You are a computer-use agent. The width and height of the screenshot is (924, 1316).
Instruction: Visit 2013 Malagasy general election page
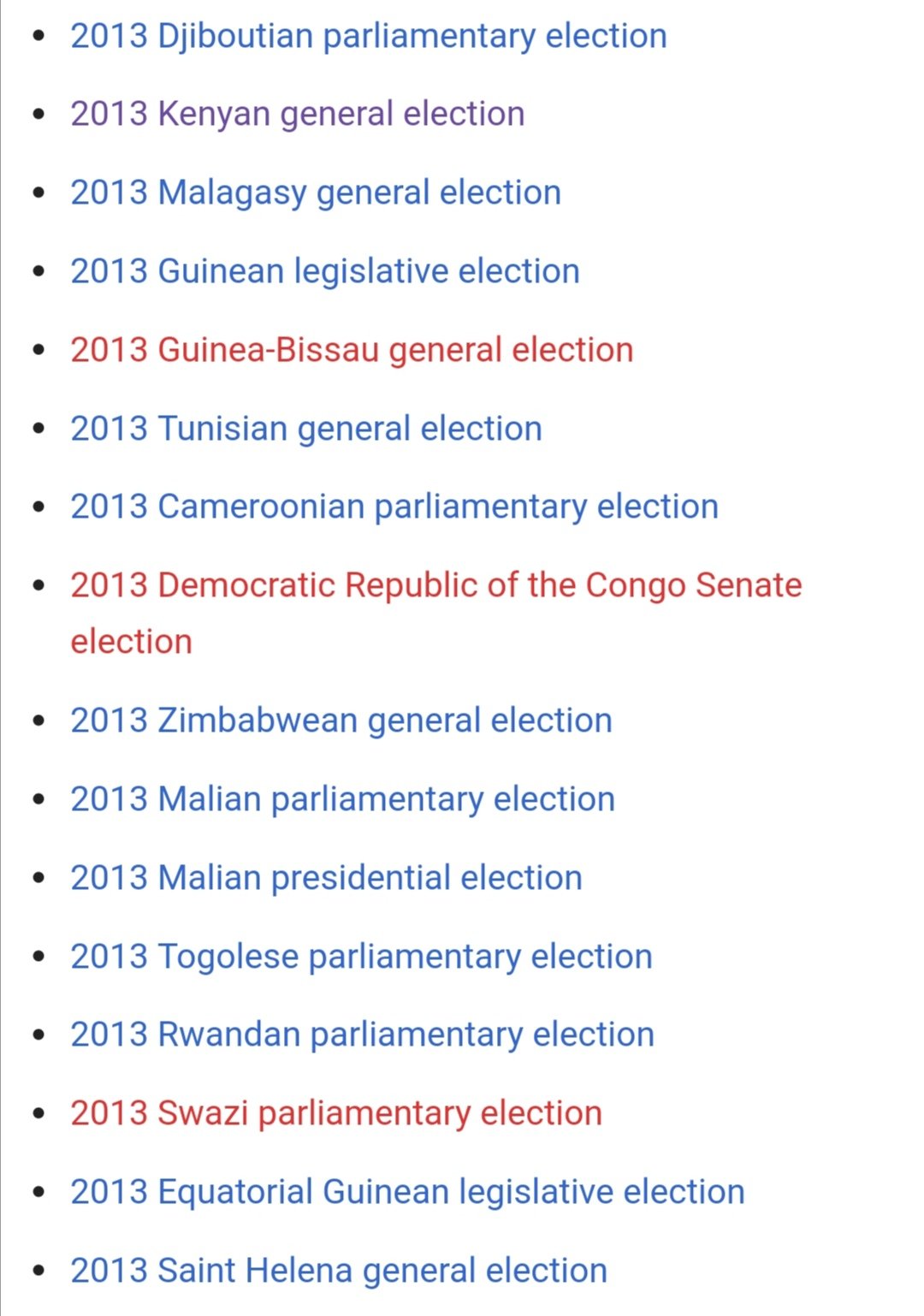[315, 193]
